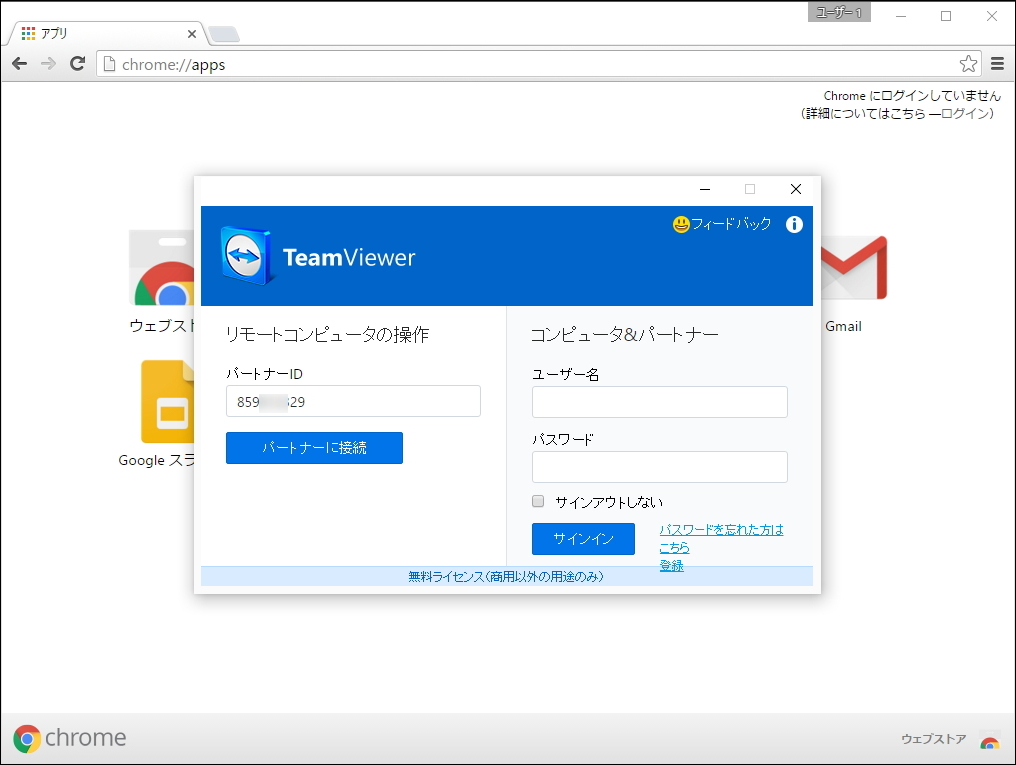Open the Chrome menu button
This screenshot has height=765, width=1016.
999,62
